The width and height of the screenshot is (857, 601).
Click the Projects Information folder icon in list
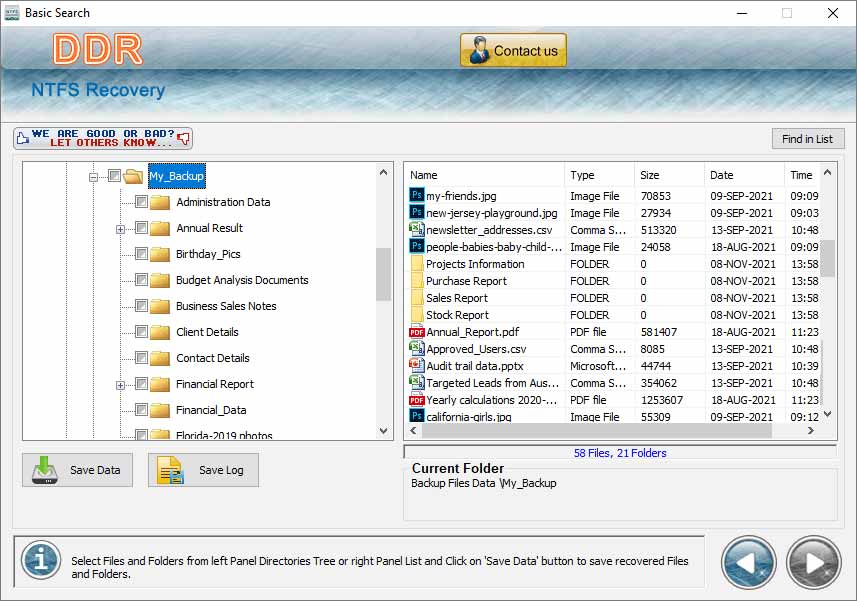416,263
